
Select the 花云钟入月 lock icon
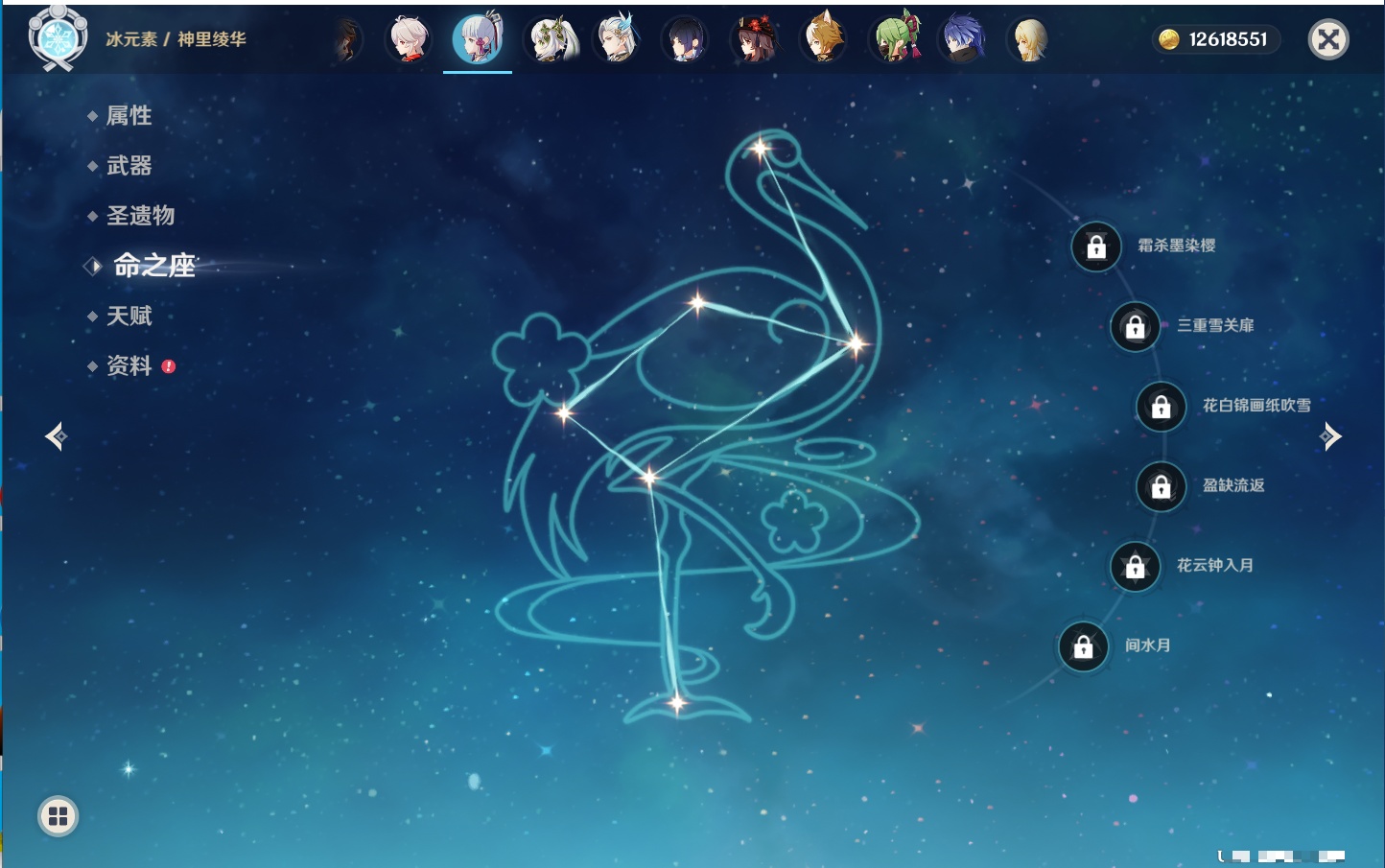click(1135, 567)
